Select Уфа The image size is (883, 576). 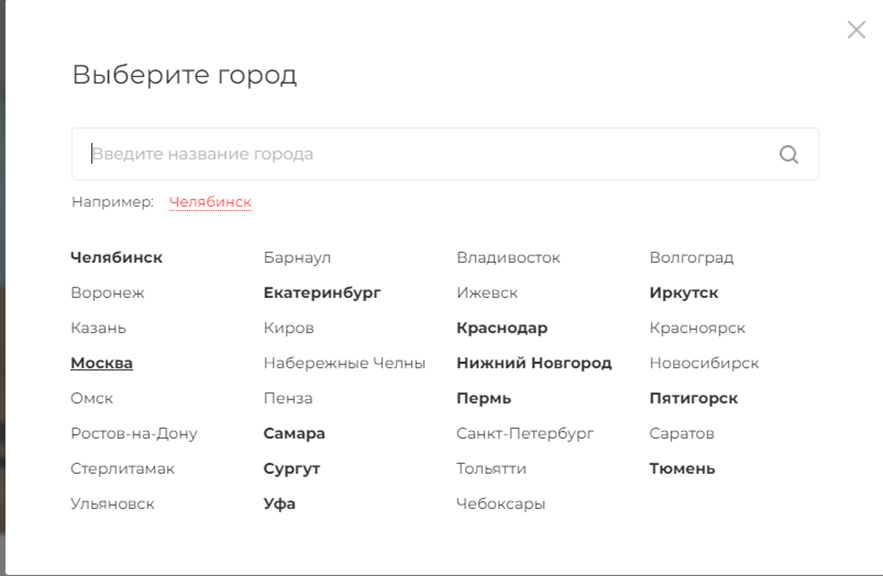coord(279,504)
